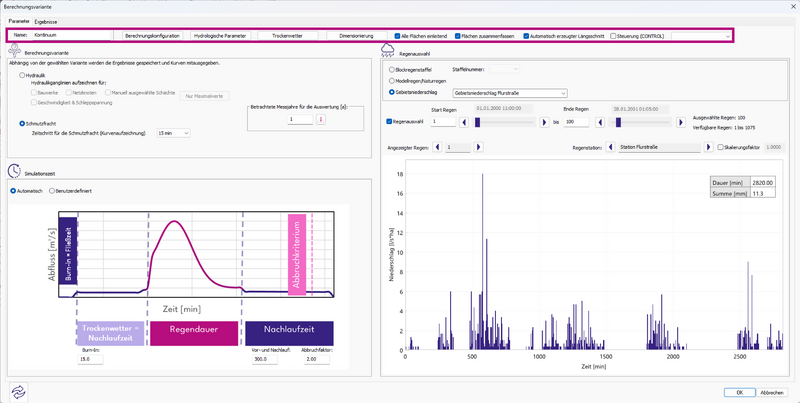Click the Berechnungsvariante section icon
The height and width of the screenshot is (403, 800).
click(14, 51)
